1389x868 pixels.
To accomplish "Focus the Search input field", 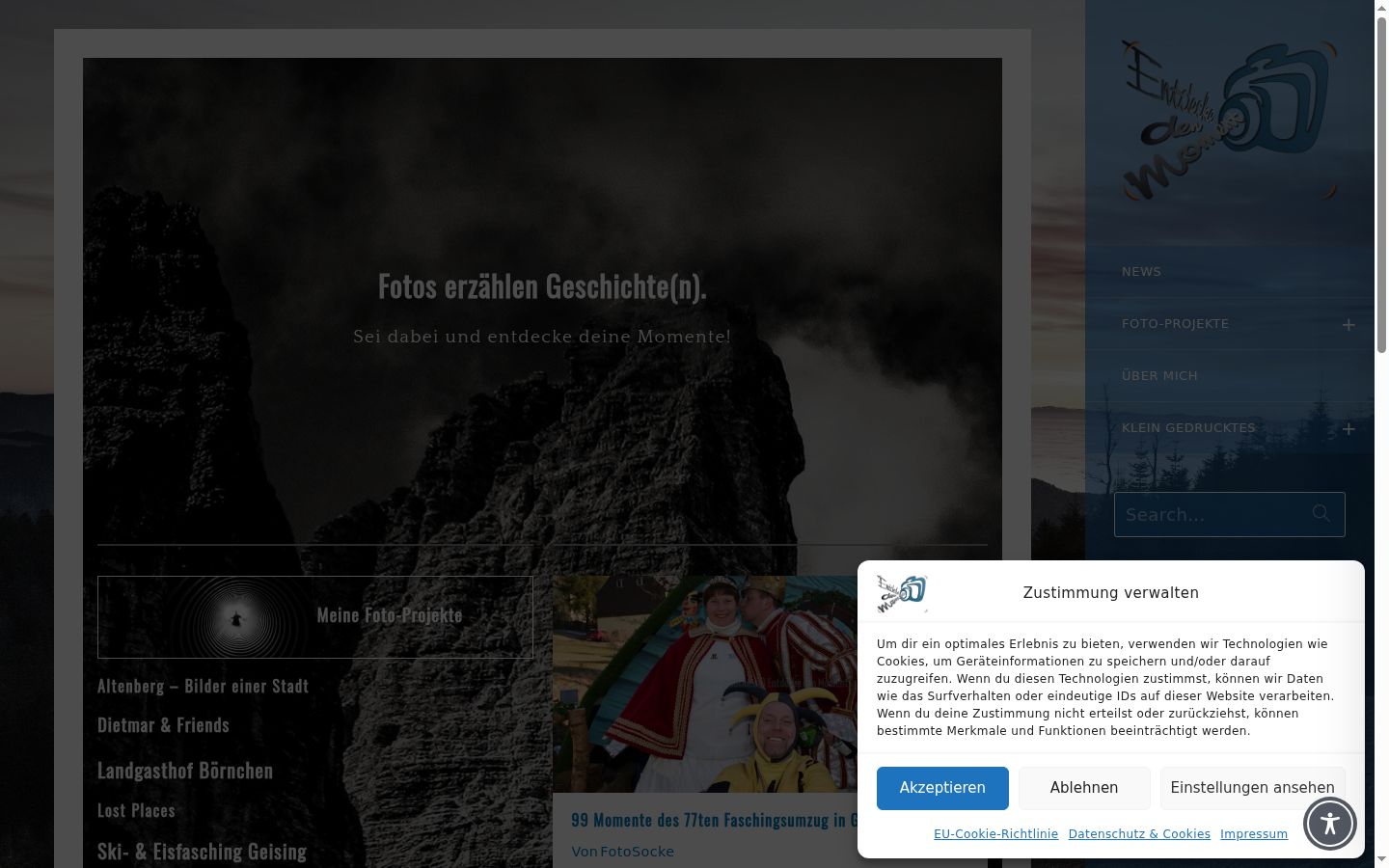I will (x=1213, y=514).
